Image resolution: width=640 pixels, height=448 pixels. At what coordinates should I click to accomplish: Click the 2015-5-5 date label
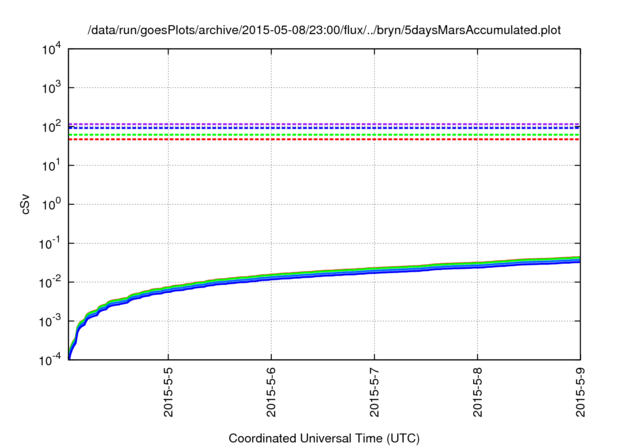click(x=168, y=392)
